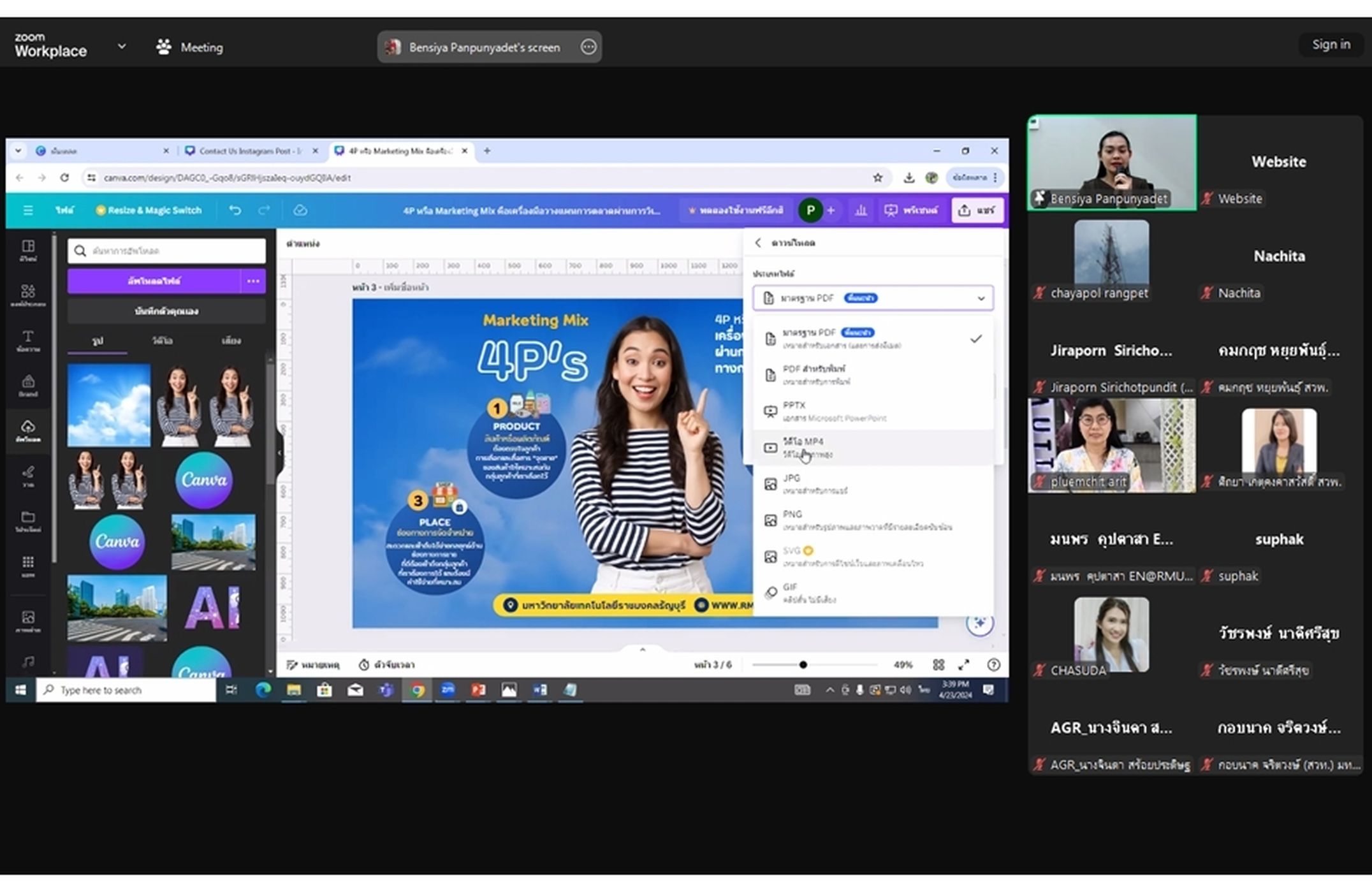Viewport: 1372px width, 892px height.
Task: Click the undo arrow in Canva toolbar
Action: coord(235,210)
